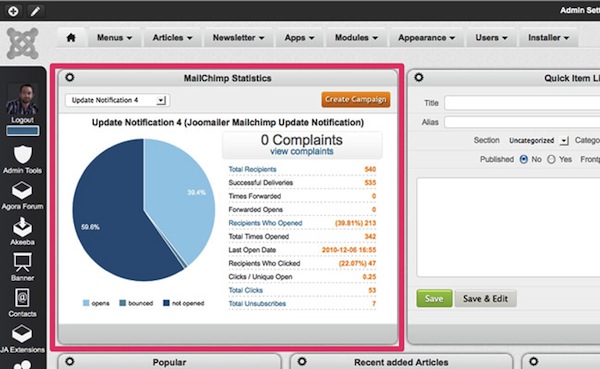Open Admin Tools shield icon in sidebar
Image resolution: width=600 pixels, height=369 pixels.
pyautogui.click(x=23, y=155)
